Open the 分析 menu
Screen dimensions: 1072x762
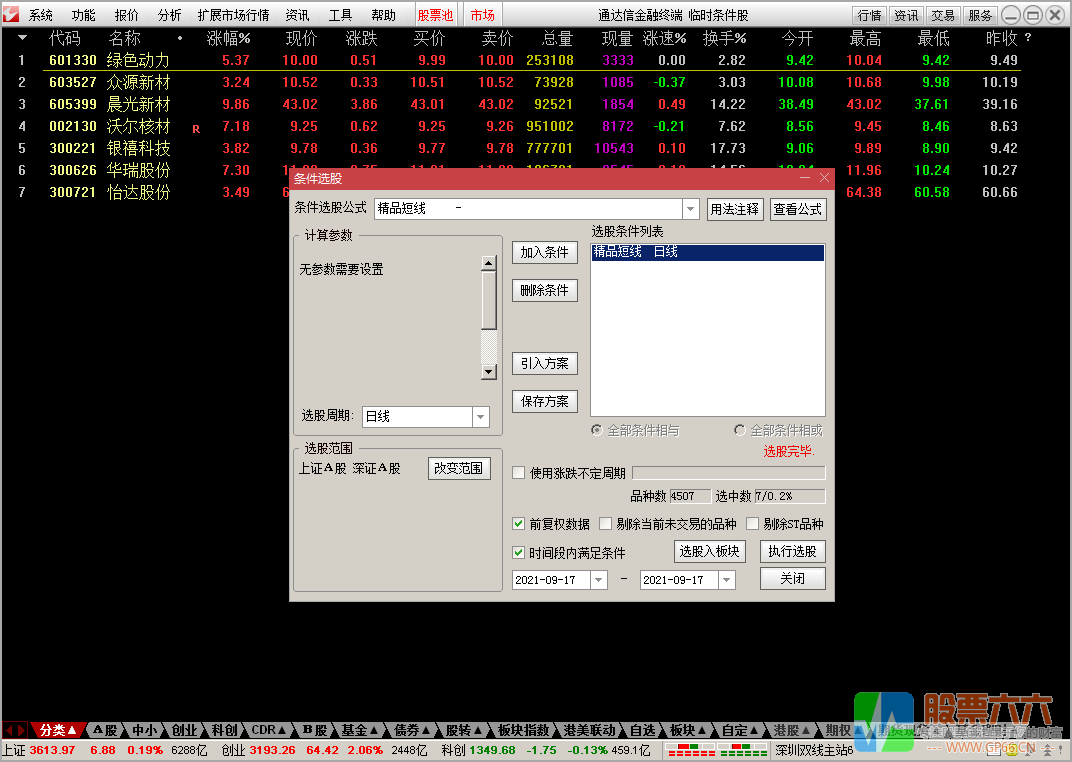170,15
